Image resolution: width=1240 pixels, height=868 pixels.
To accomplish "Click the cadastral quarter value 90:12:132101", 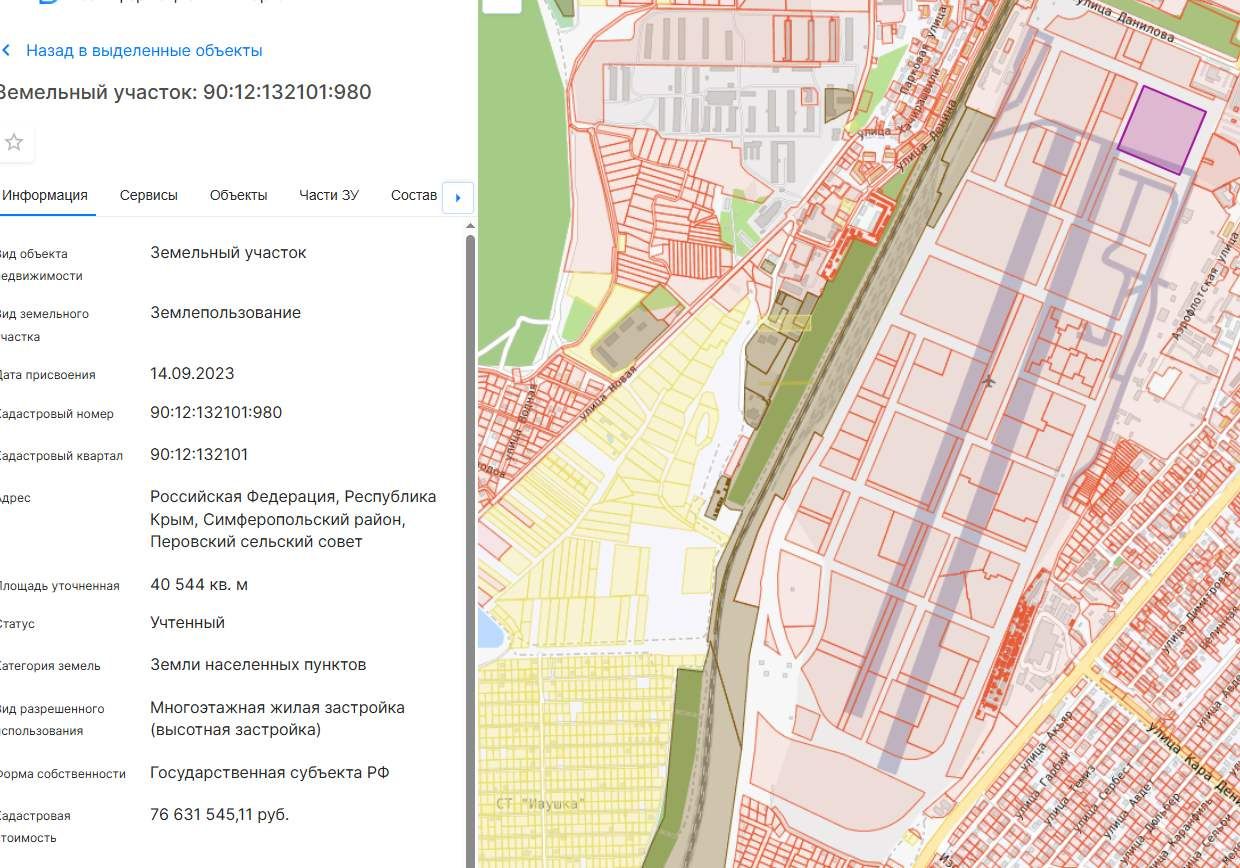I will [x=199, y=455].
